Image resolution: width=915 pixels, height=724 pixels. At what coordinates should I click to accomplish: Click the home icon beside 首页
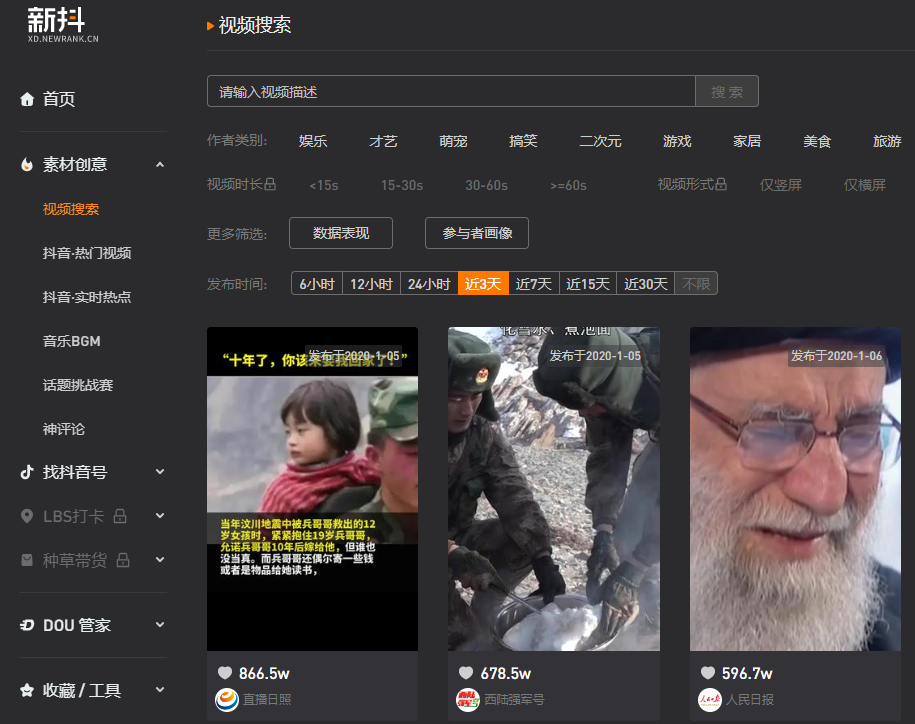point(28,99)
